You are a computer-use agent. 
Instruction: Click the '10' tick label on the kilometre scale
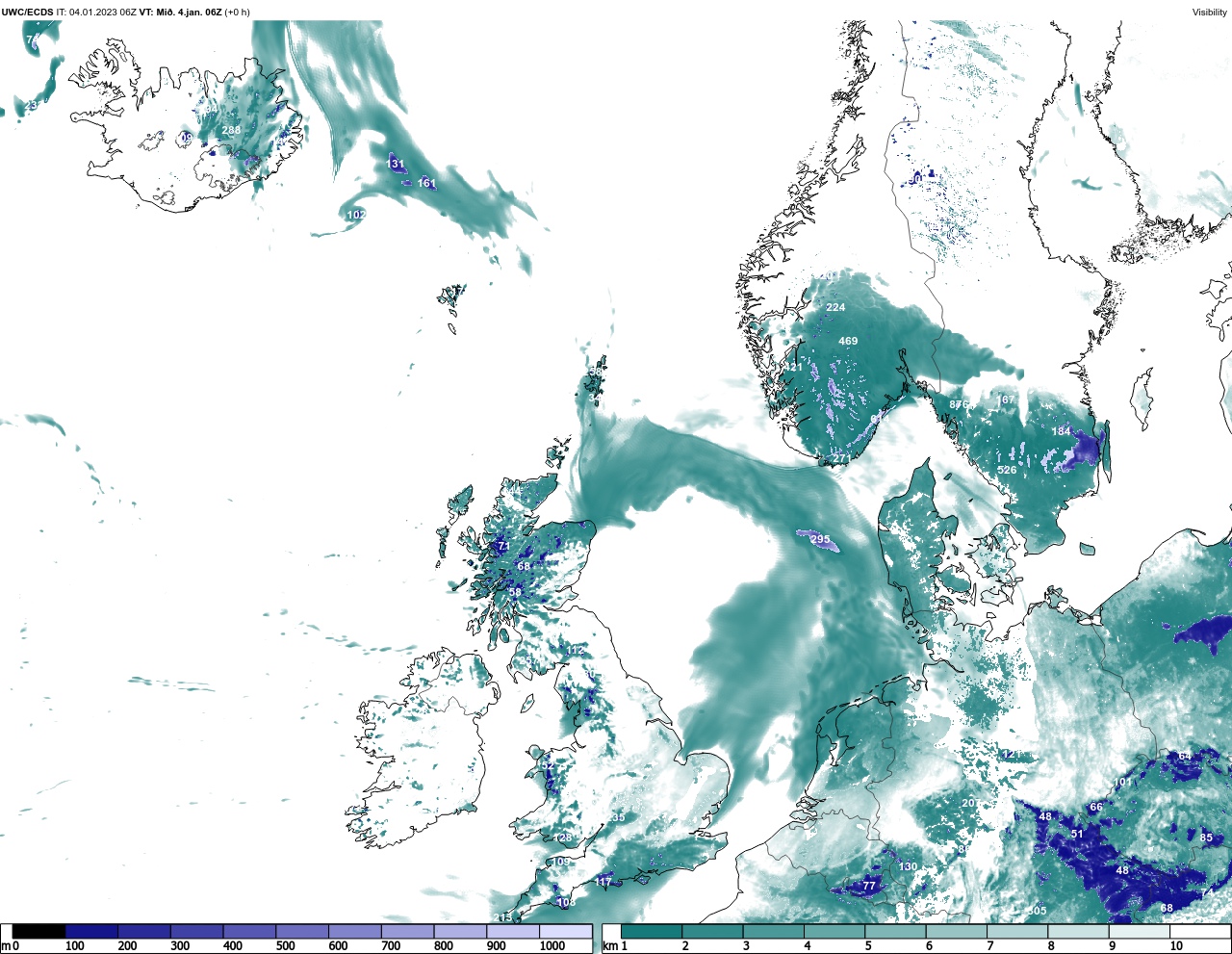(1176, 947)
